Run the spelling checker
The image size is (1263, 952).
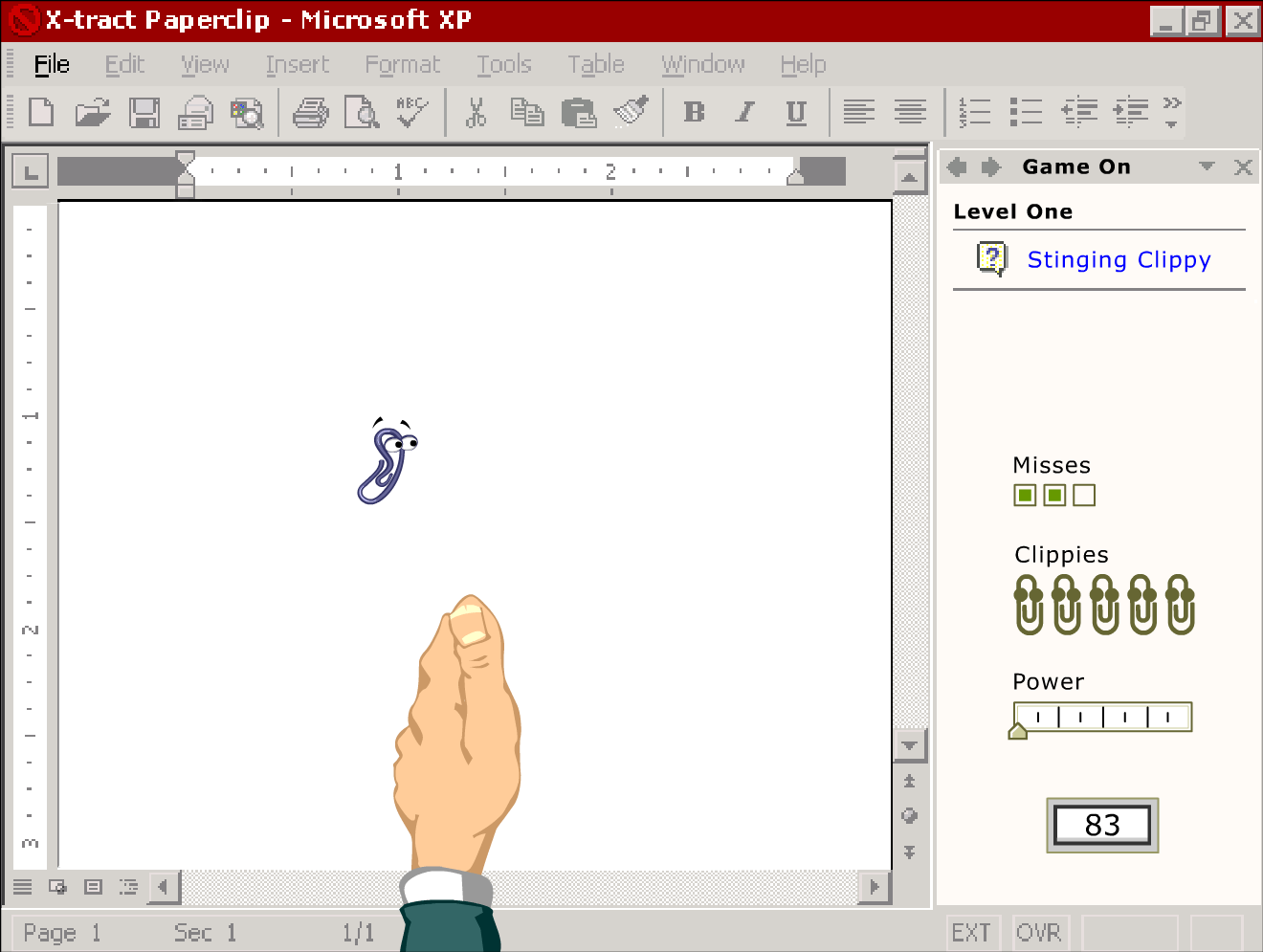pos(411,112)
